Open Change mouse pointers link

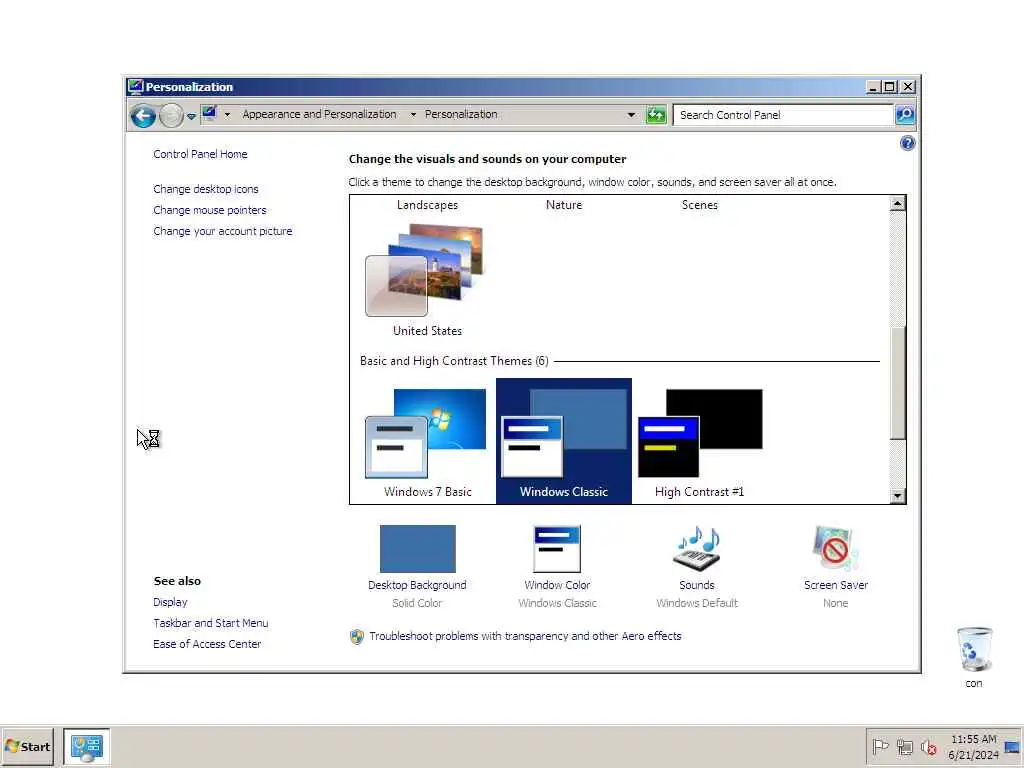click(x=210, y=210)
